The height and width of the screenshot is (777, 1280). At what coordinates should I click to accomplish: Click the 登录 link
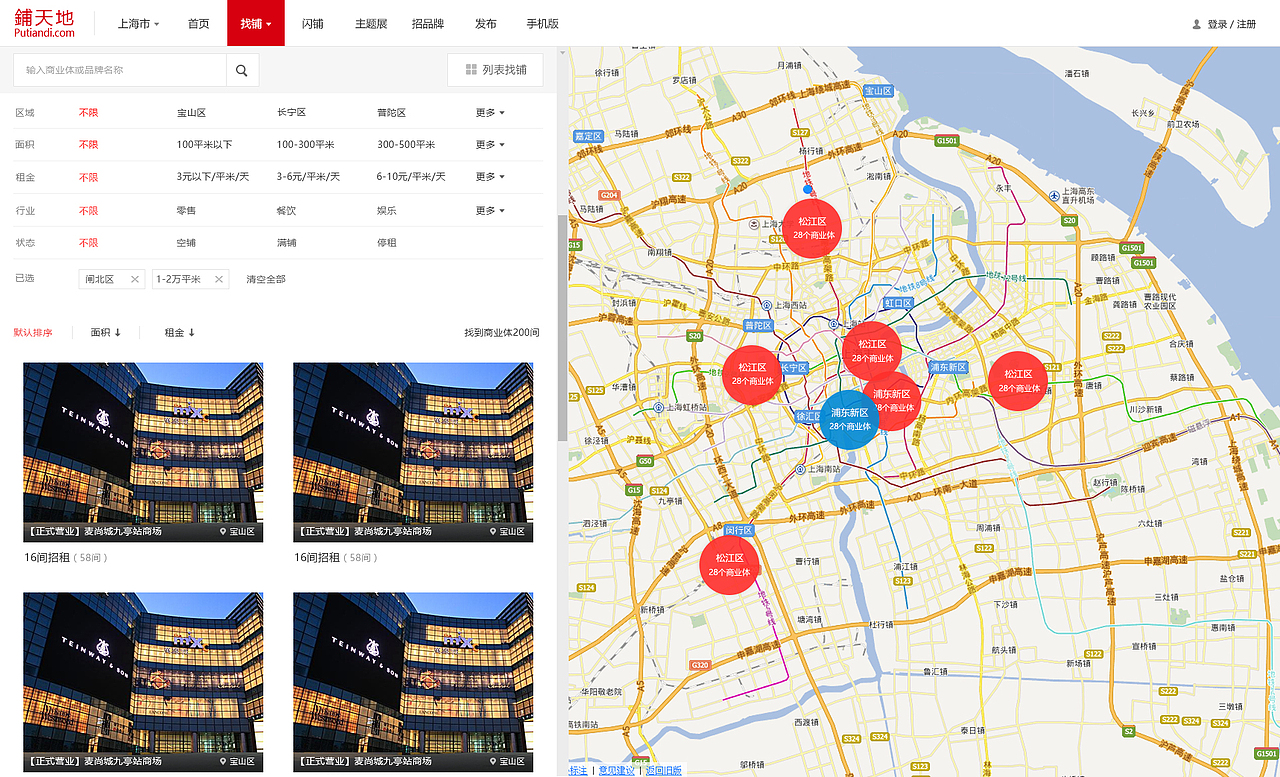pos(1217,24)
